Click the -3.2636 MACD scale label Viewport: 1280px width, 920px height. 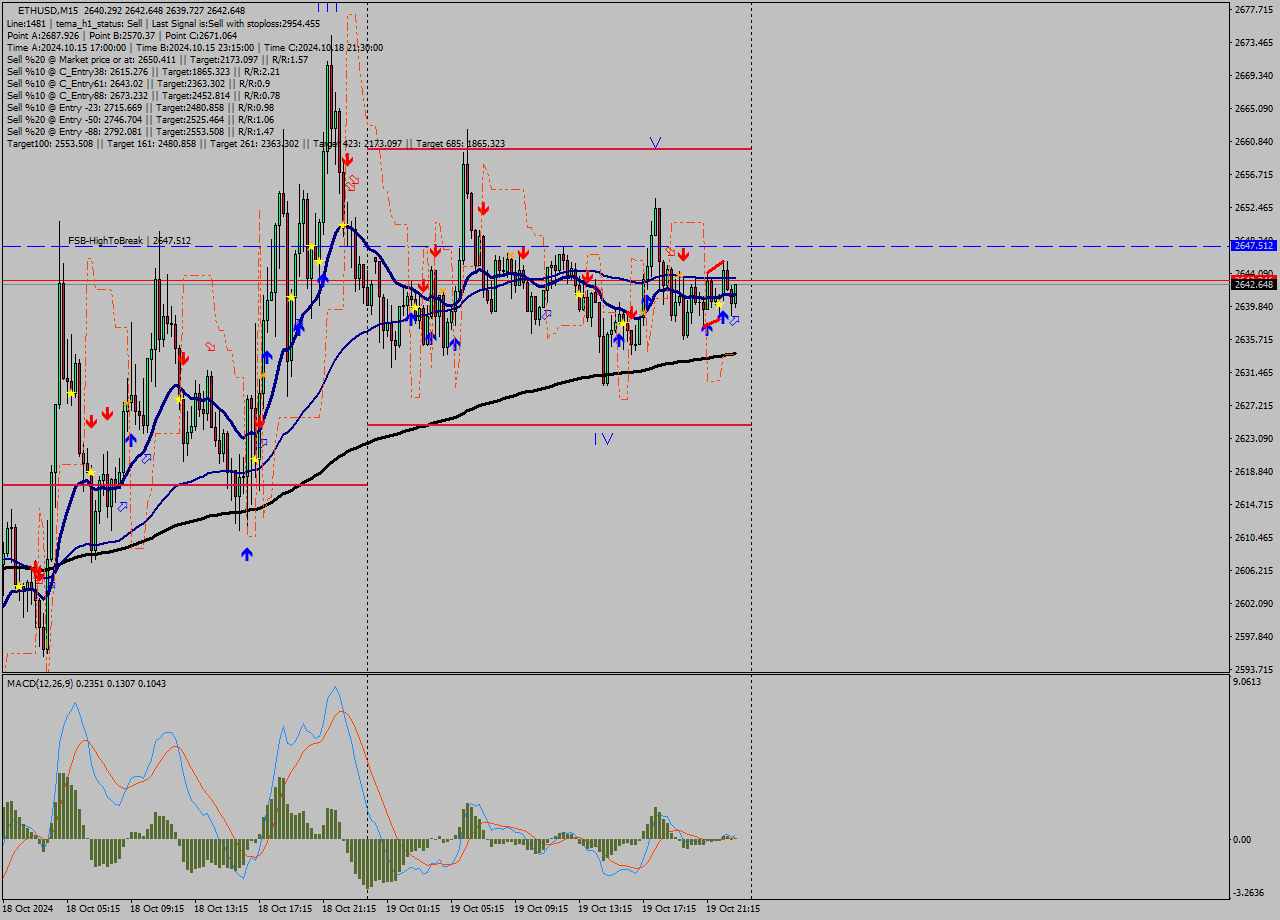click(x=1249, y=893)
